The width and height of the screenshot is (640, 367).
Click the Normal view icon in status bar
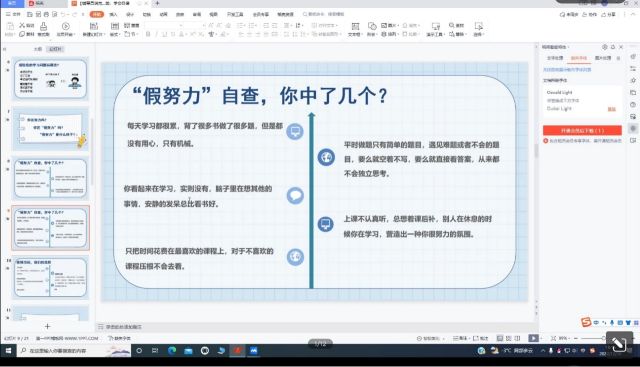[500, 338]
